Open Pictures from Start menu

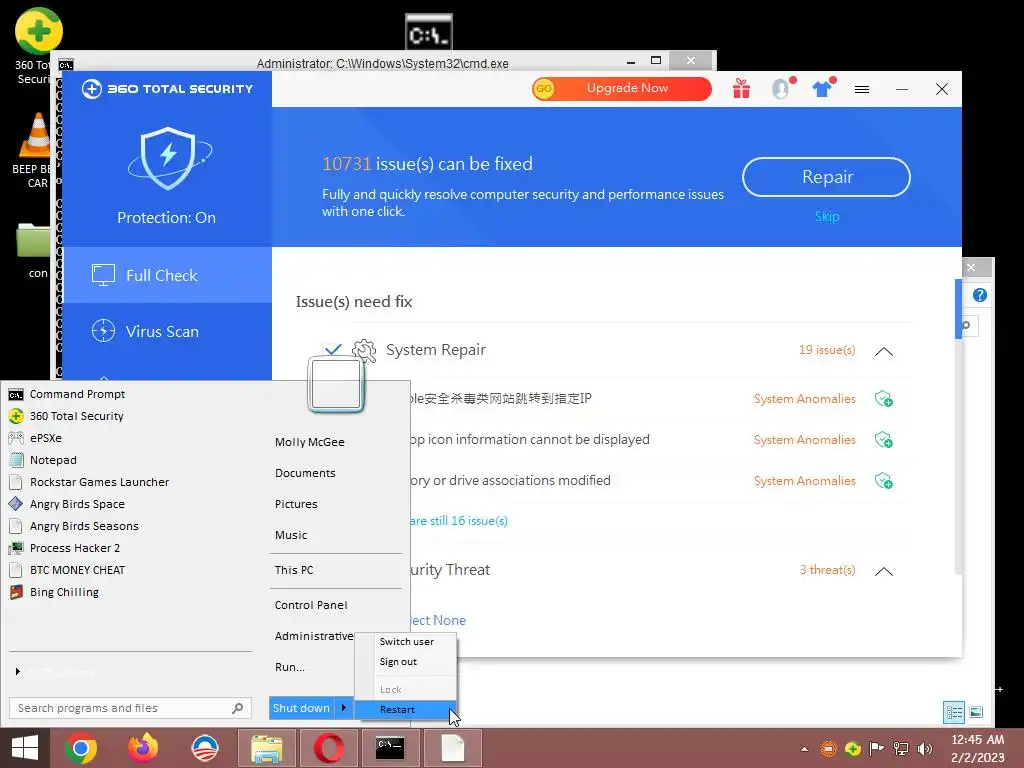[296, 504]
